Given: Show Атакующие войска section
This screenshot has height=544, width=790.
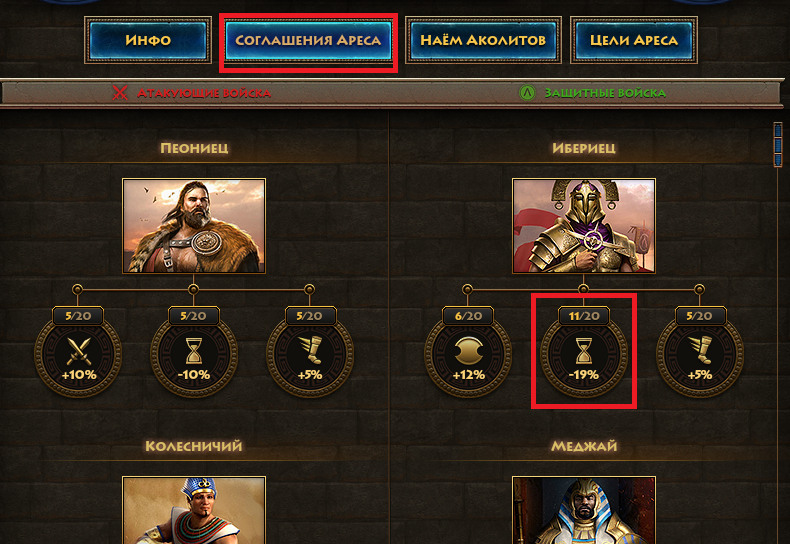Looking at the screenshot, I should coord(204,93).
